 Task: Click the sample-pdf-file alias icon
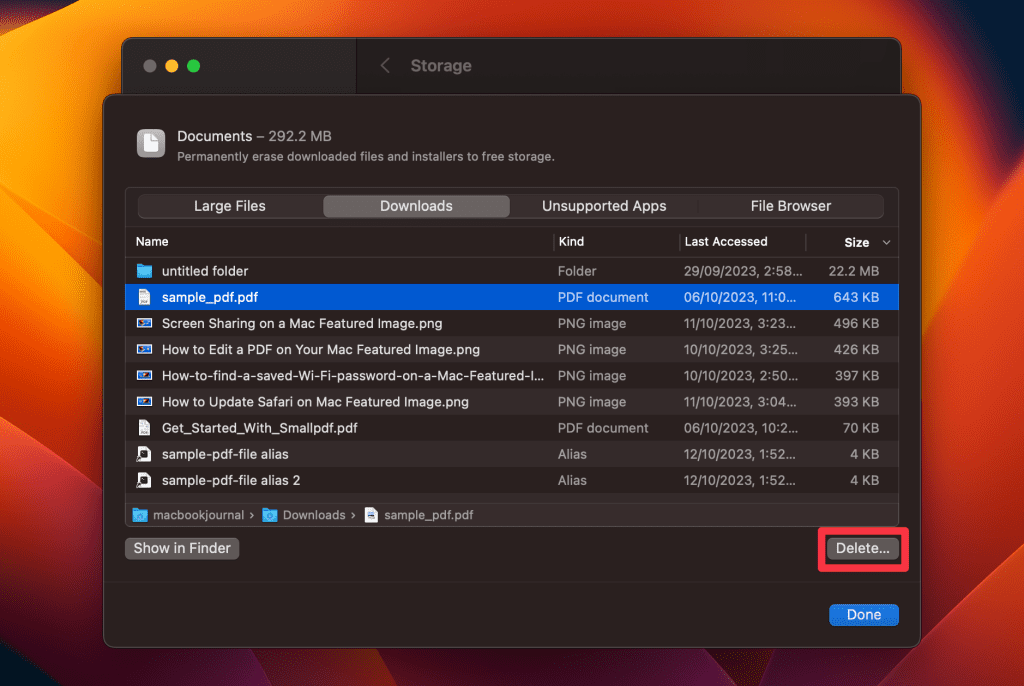(x=144, y=454)
